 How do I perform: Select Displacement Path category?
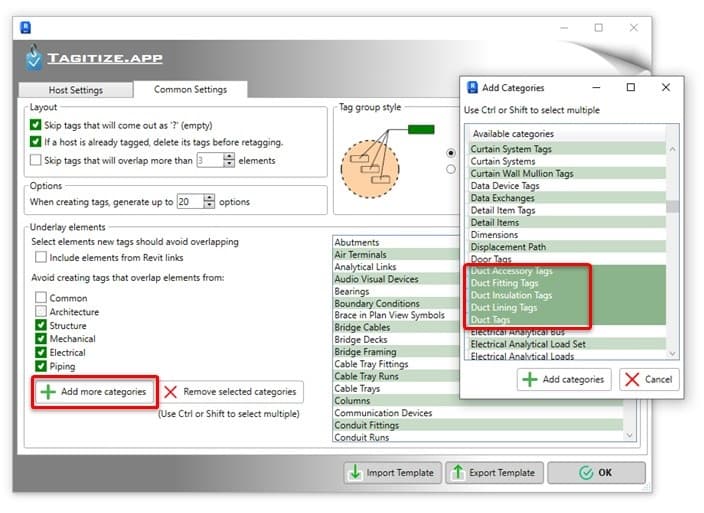[568, 246]
